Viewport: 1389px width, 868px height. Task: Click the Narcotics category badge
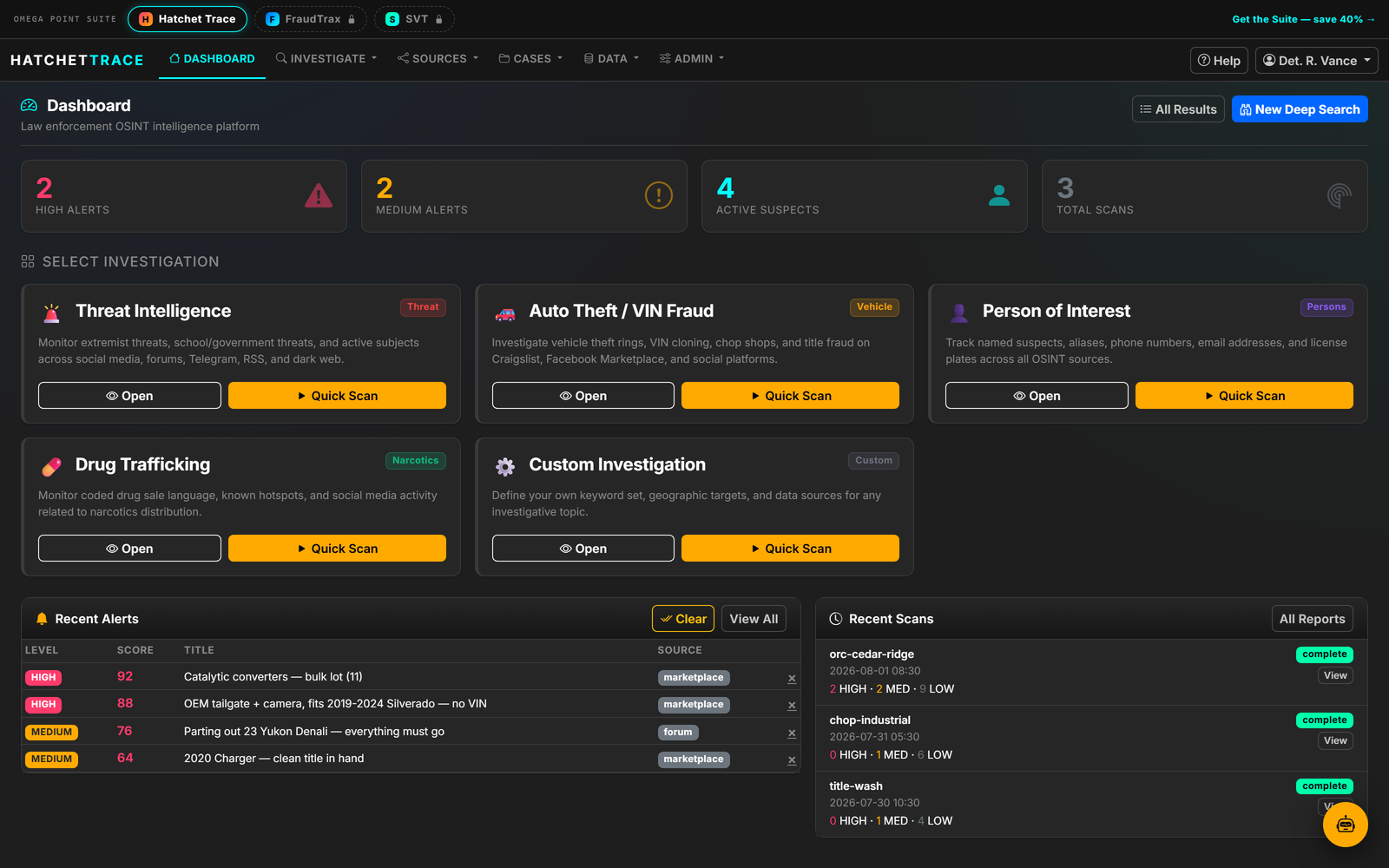pos(415,461)
